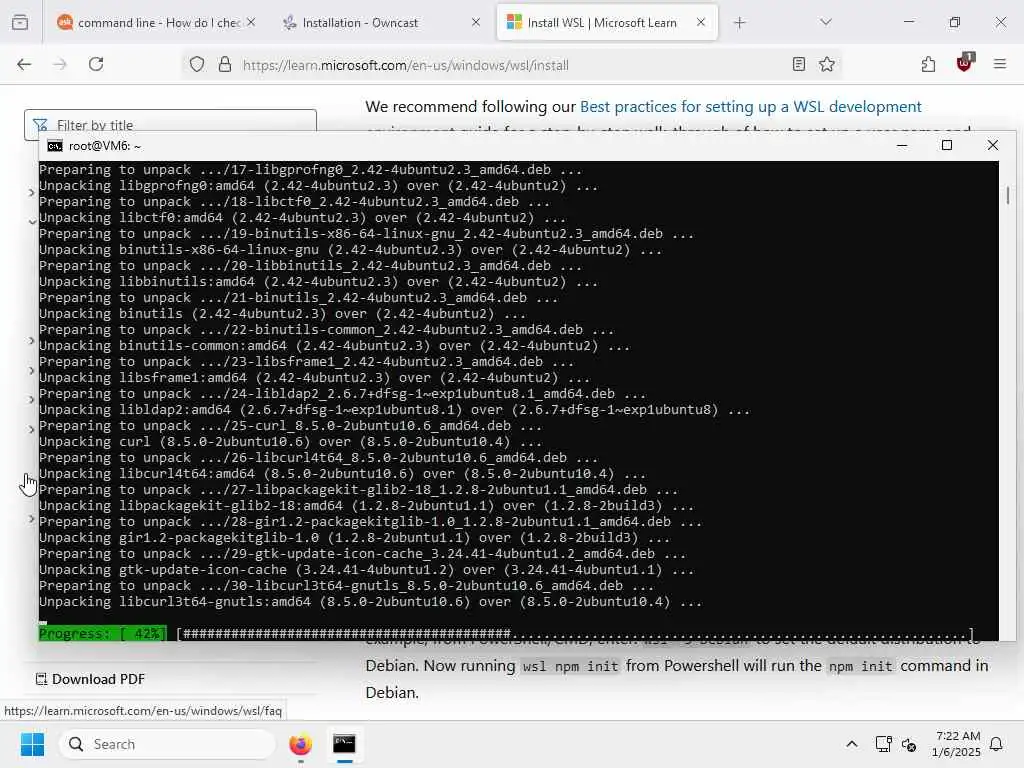Open Windows Start menu

32,744
